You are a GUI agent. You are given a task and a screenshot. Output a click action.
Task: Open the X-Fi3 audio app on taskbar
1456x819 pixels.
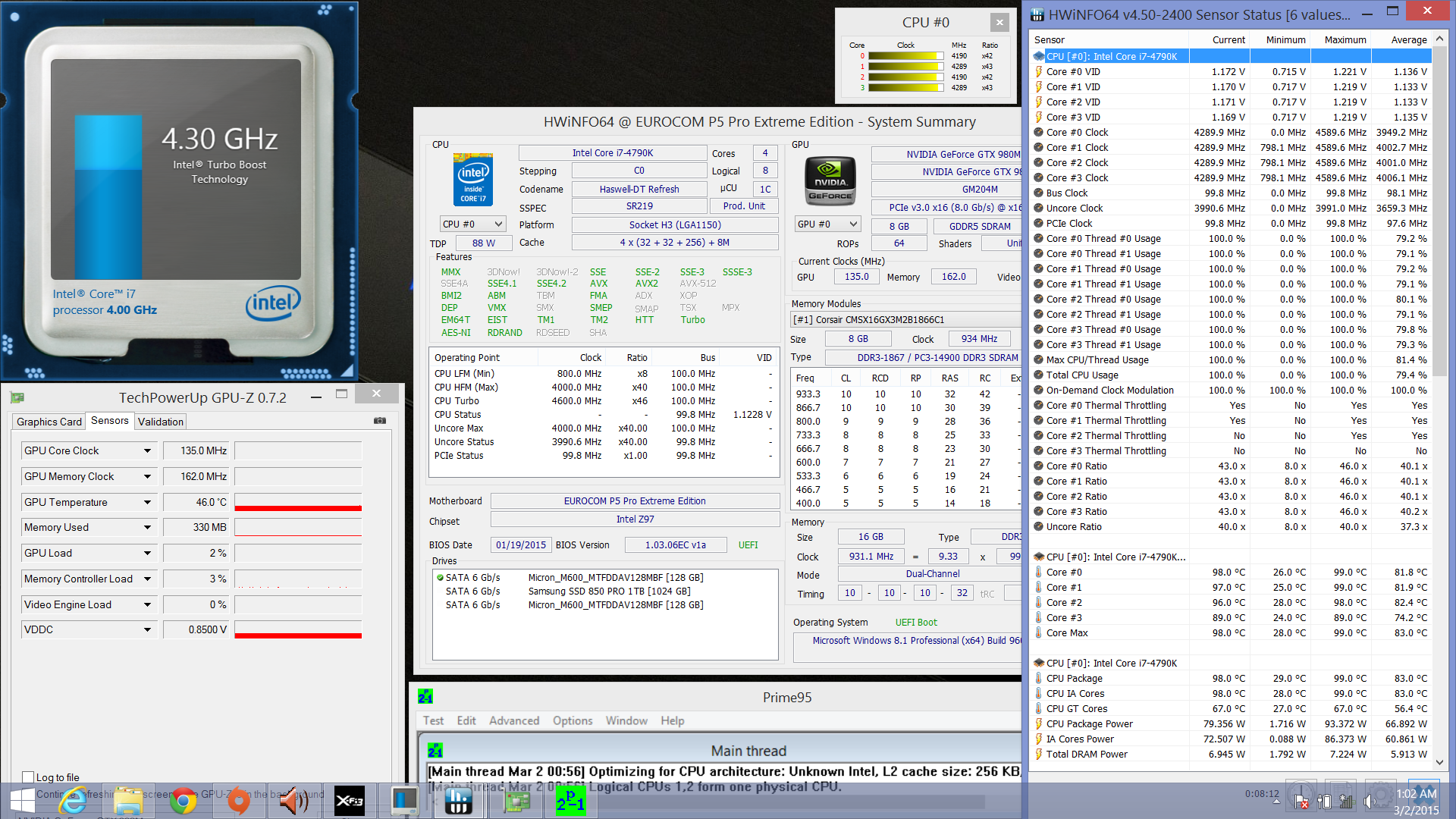[349, 801]
